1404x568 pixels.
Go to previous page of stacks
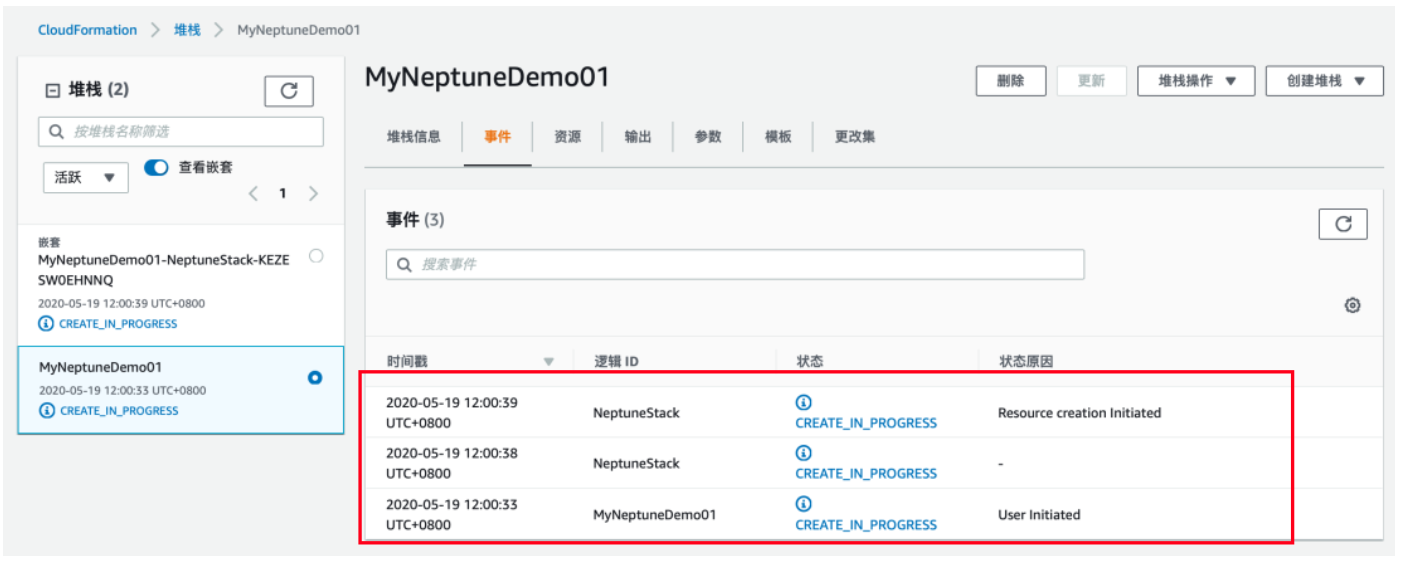[253, 193]
